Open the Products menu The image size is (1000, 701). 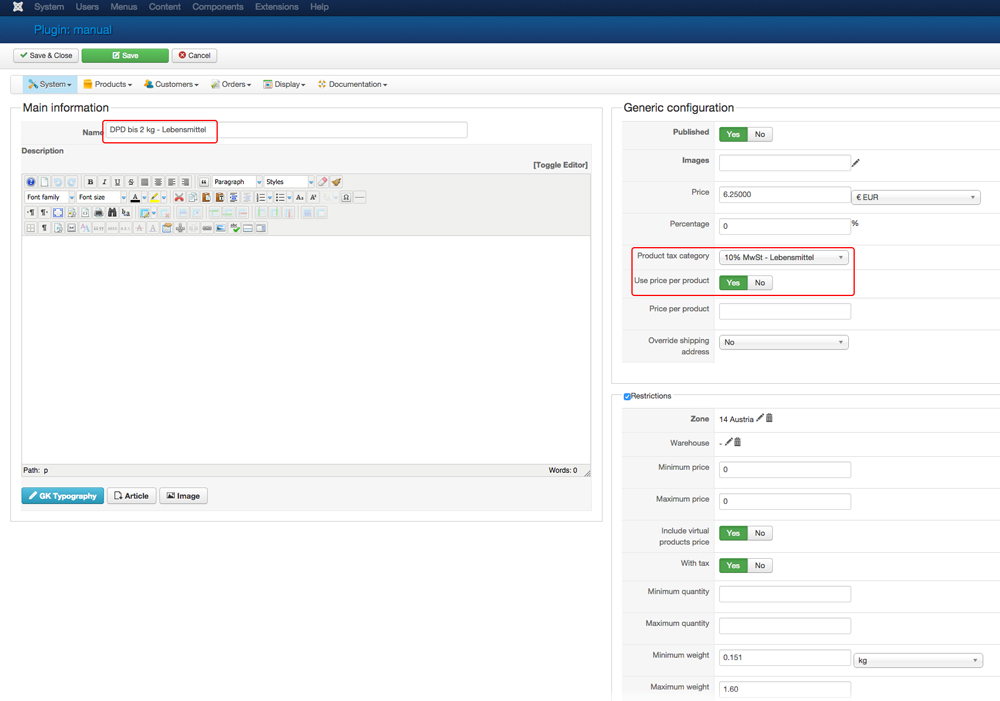[108, 84]
